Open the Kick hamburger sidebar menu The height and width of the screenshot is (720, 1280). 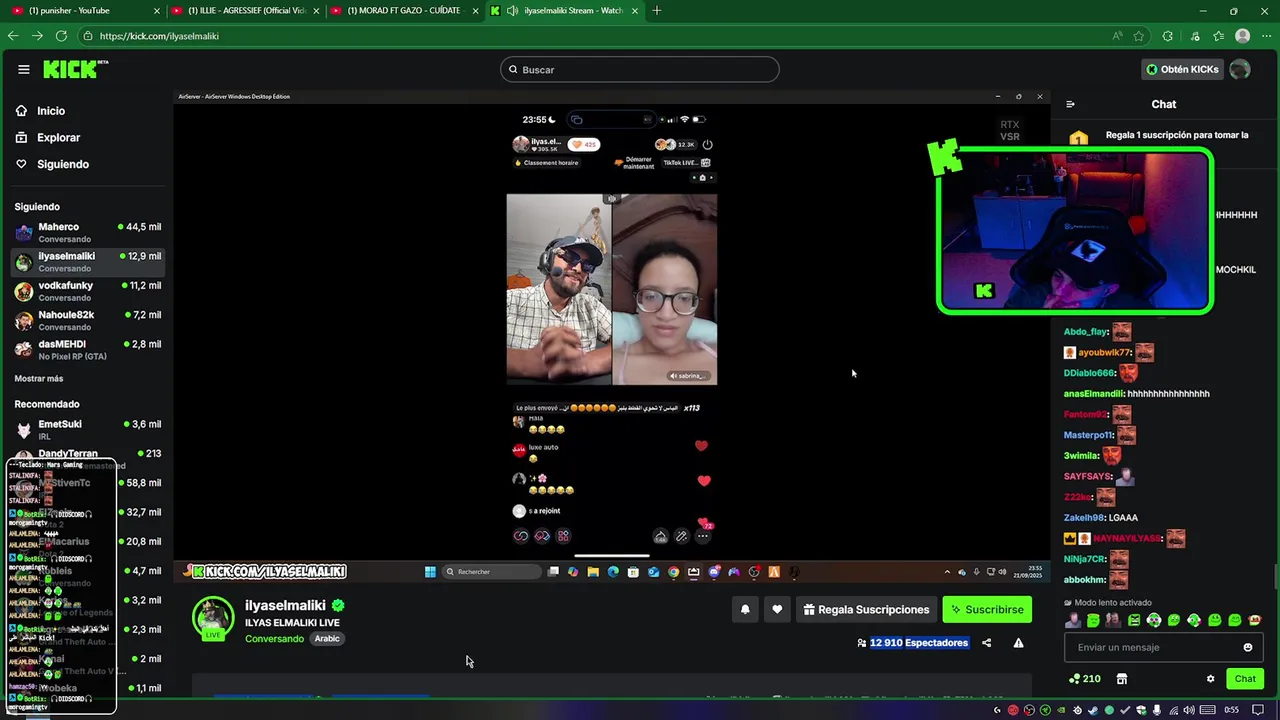tap(23, 69)
